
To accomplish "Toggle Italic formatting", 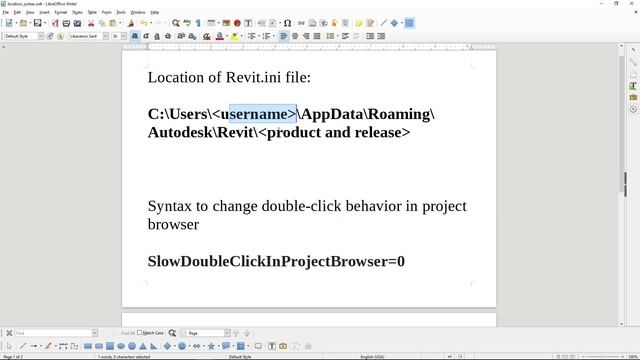I will pyautogui.click(x=146, y=36).
